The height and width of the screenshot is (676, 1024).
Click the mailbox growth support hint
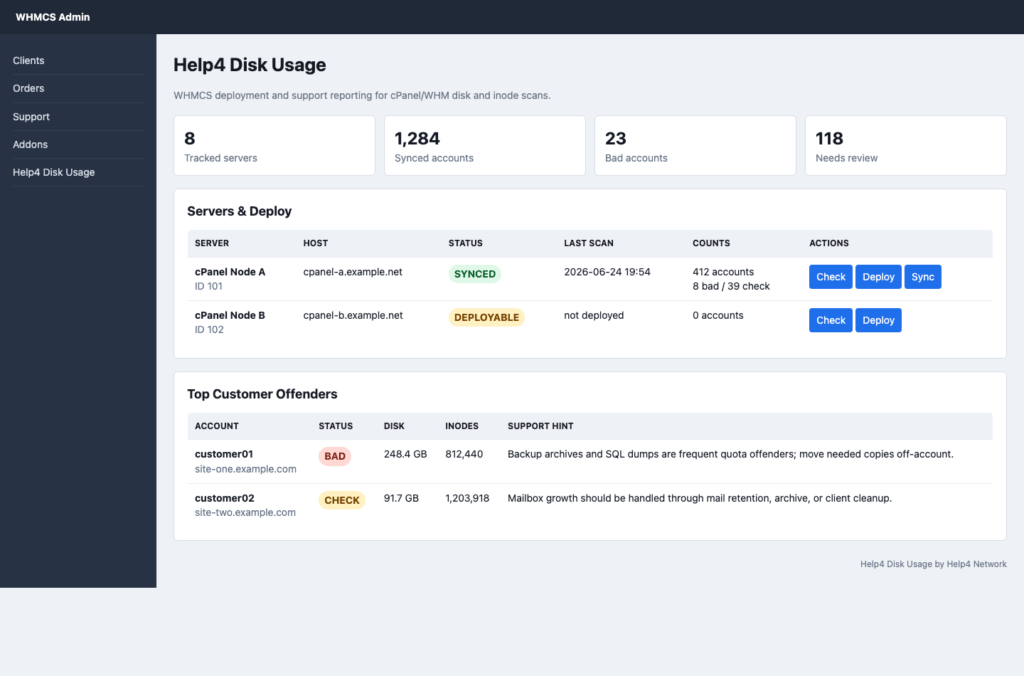[x=699, y=498]
